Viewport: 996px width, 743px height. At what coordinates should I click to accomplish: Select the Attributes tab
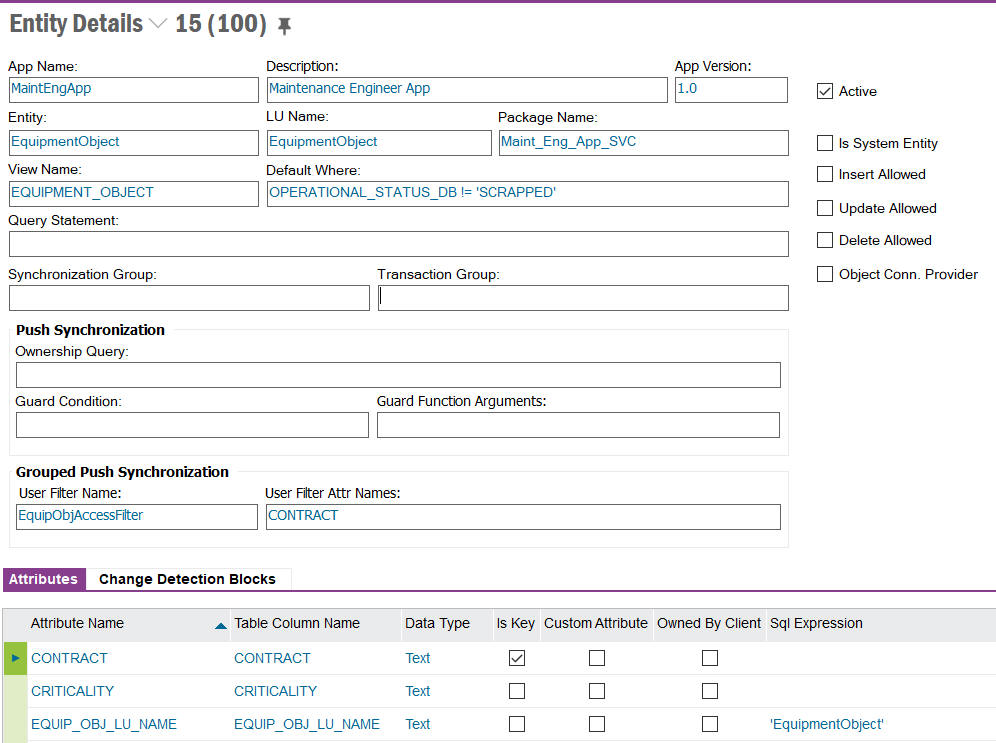click(x=43, y=579)
